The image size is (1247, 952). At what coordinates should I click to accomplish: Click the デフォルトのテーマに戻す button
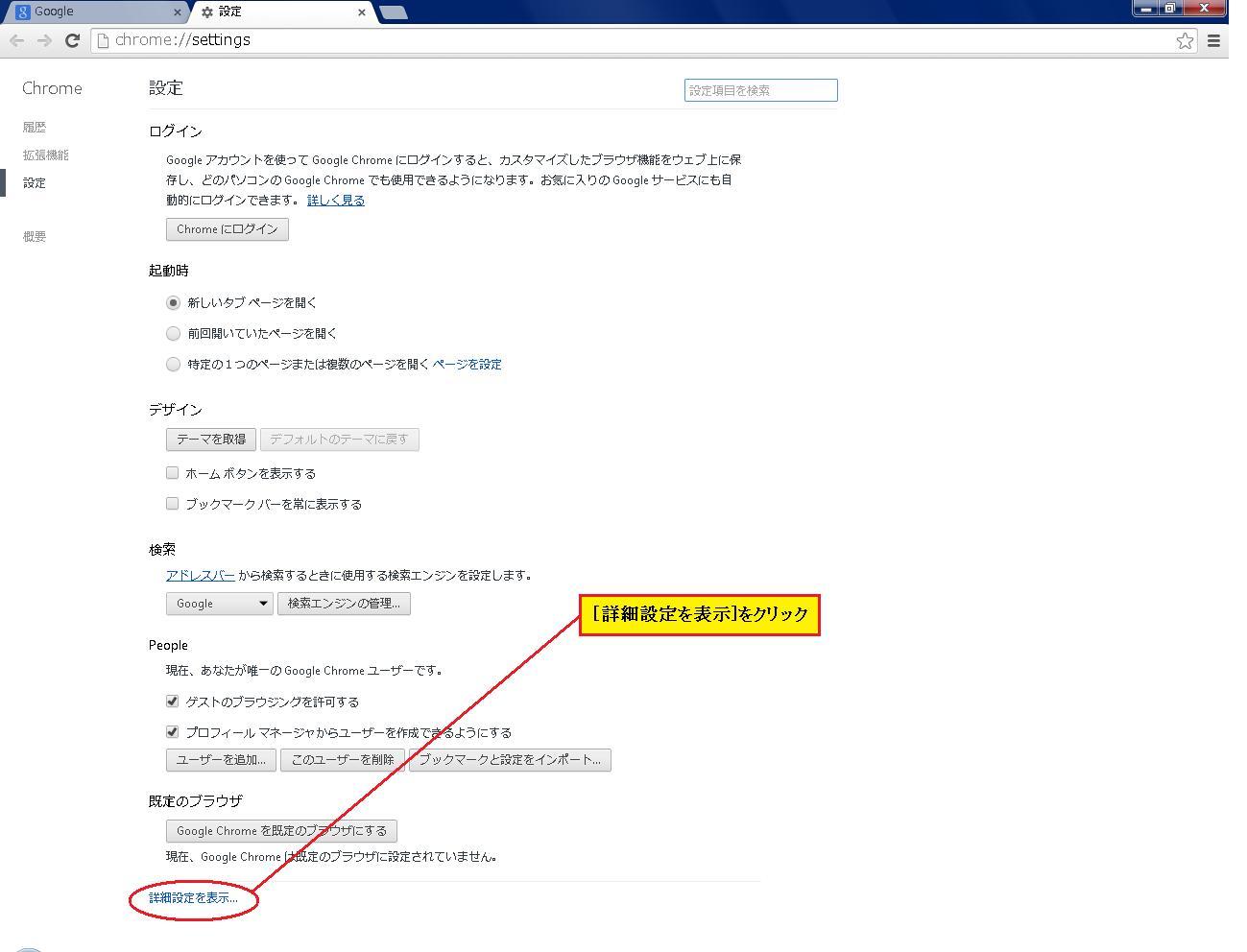[340, 440]
